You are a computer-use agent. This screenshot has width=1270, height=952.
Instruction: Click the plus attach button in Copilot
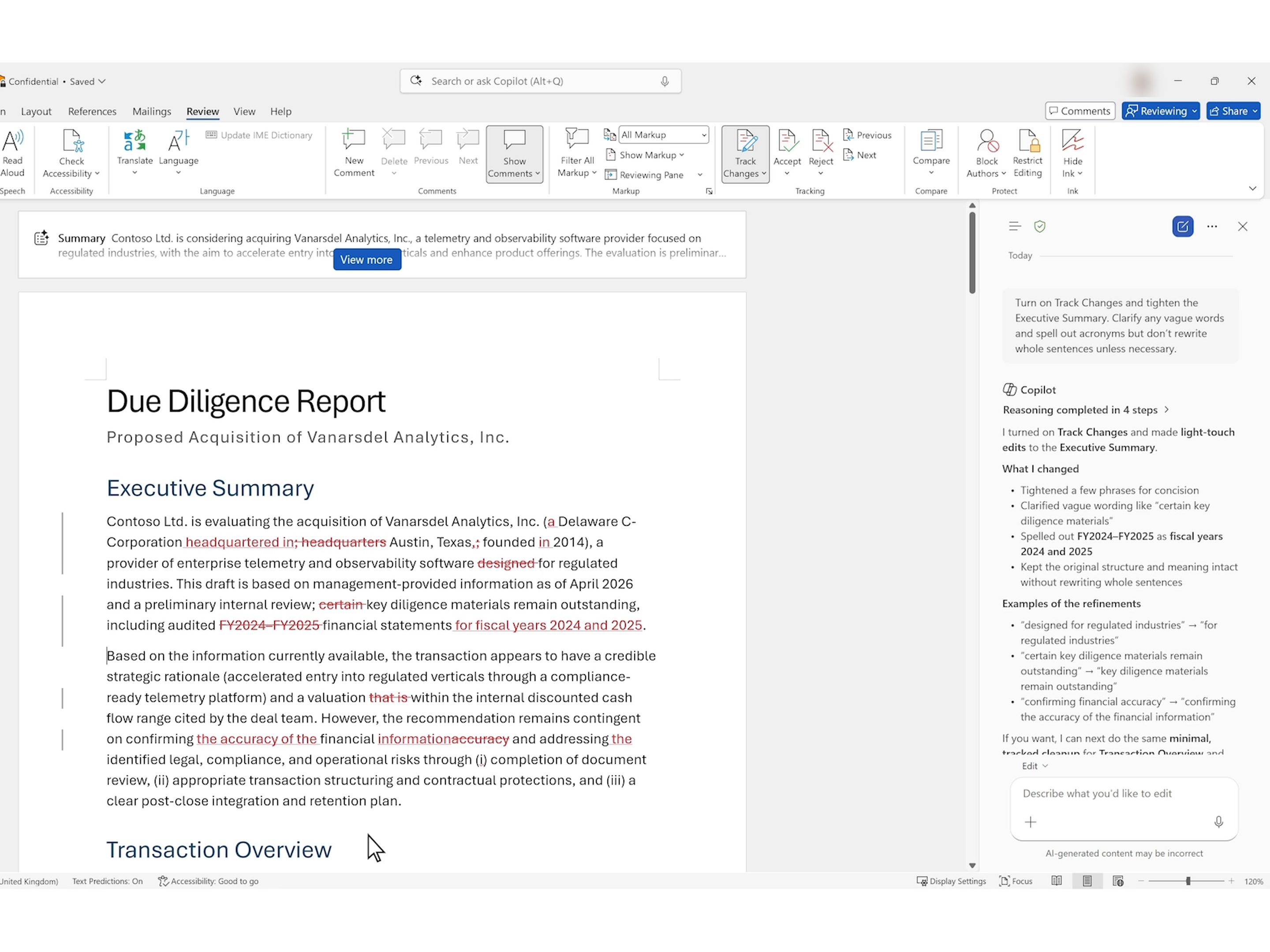1030,822
